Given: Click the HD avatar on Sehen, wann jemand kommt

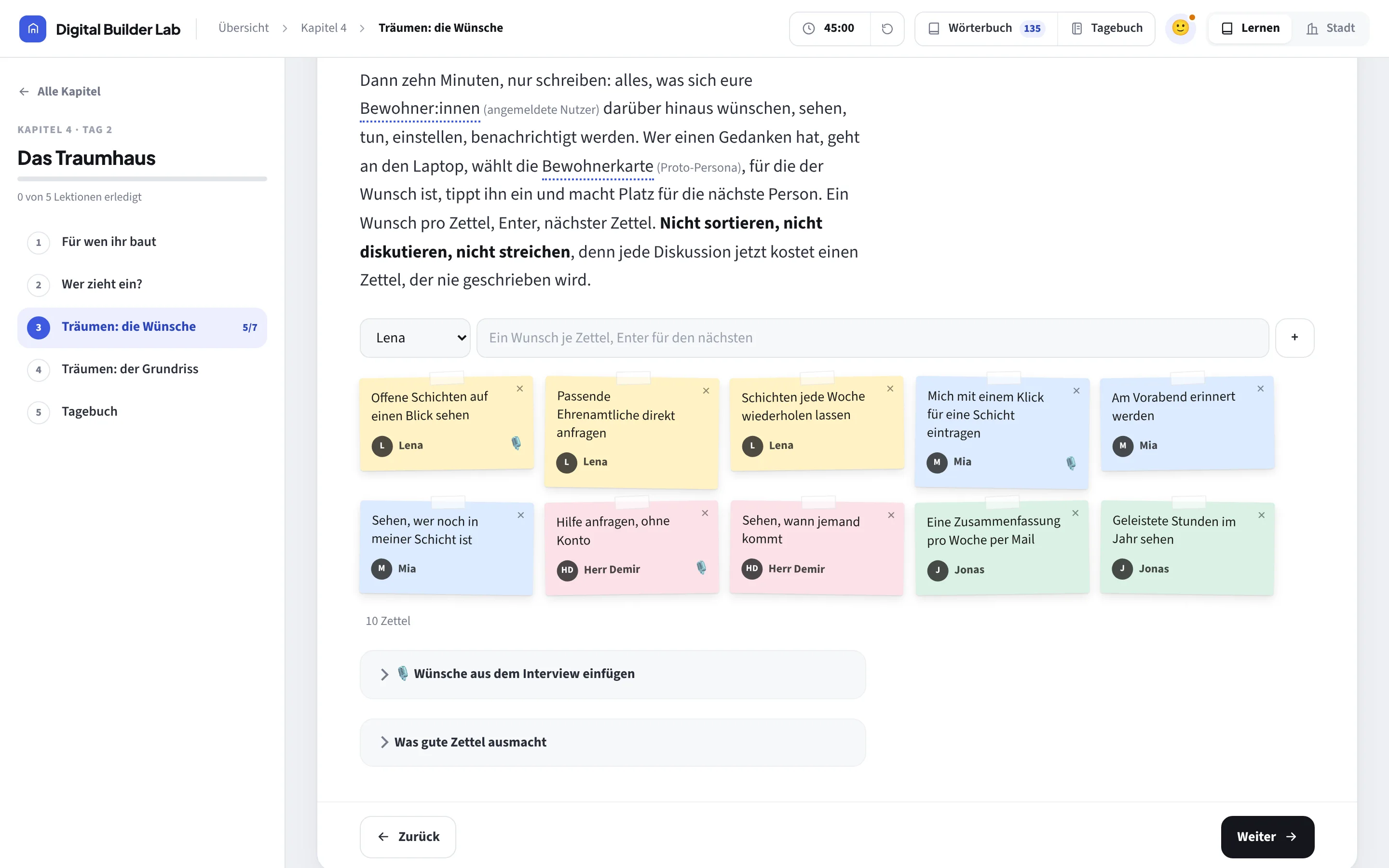Looking at the screenshot, I should 752,569.
